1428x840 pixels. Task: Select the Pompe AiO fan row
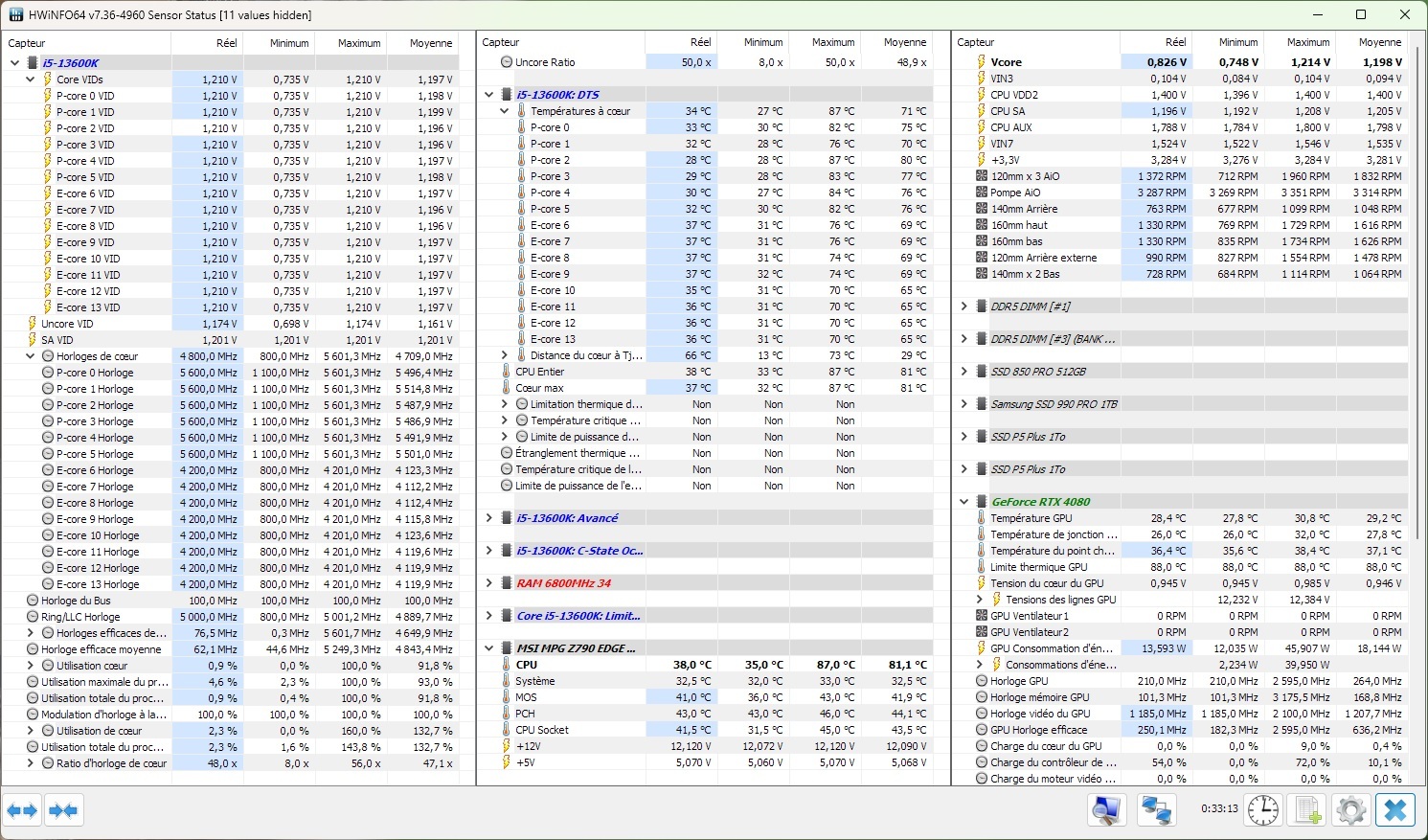[x=1014, y=193]
